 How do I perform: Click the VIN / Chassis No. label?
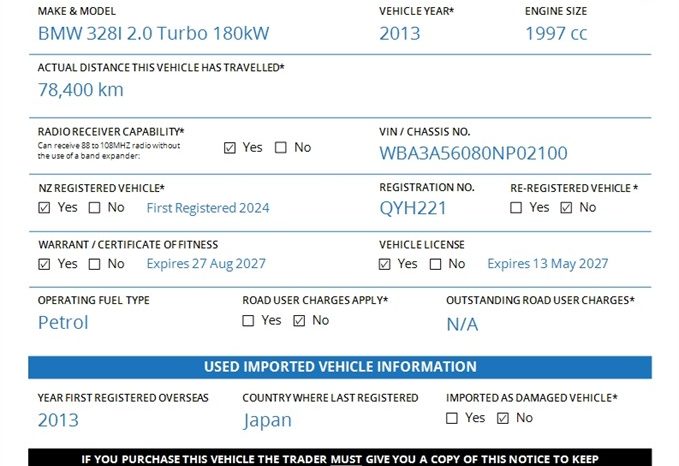(425, 132)
